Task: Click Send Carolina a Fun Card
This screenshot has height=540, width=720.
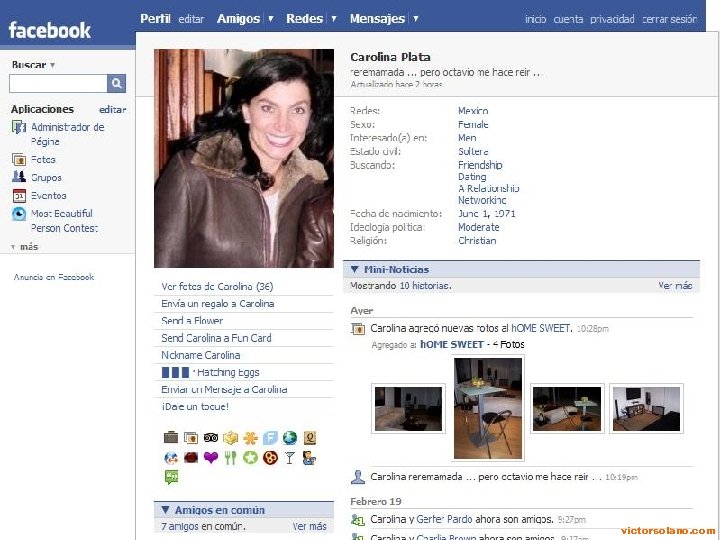Action: pyautogui.click(x=216, y=338)
